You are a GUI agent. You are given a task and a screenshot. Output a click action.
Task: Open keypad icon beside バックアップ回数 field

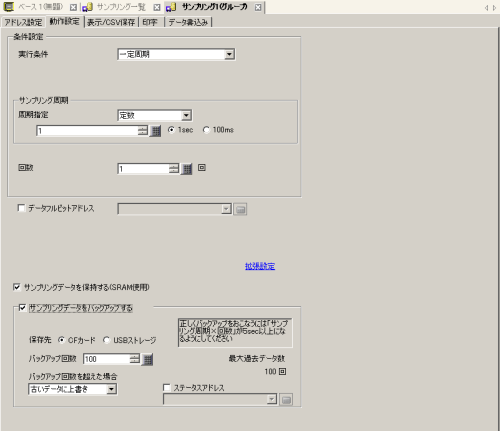[147, 359]
